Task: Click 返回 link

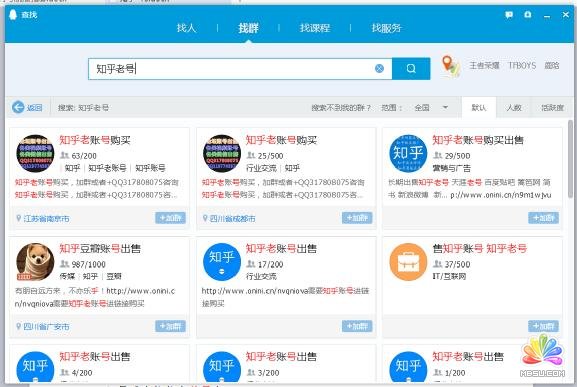Action: pos(34,107)
